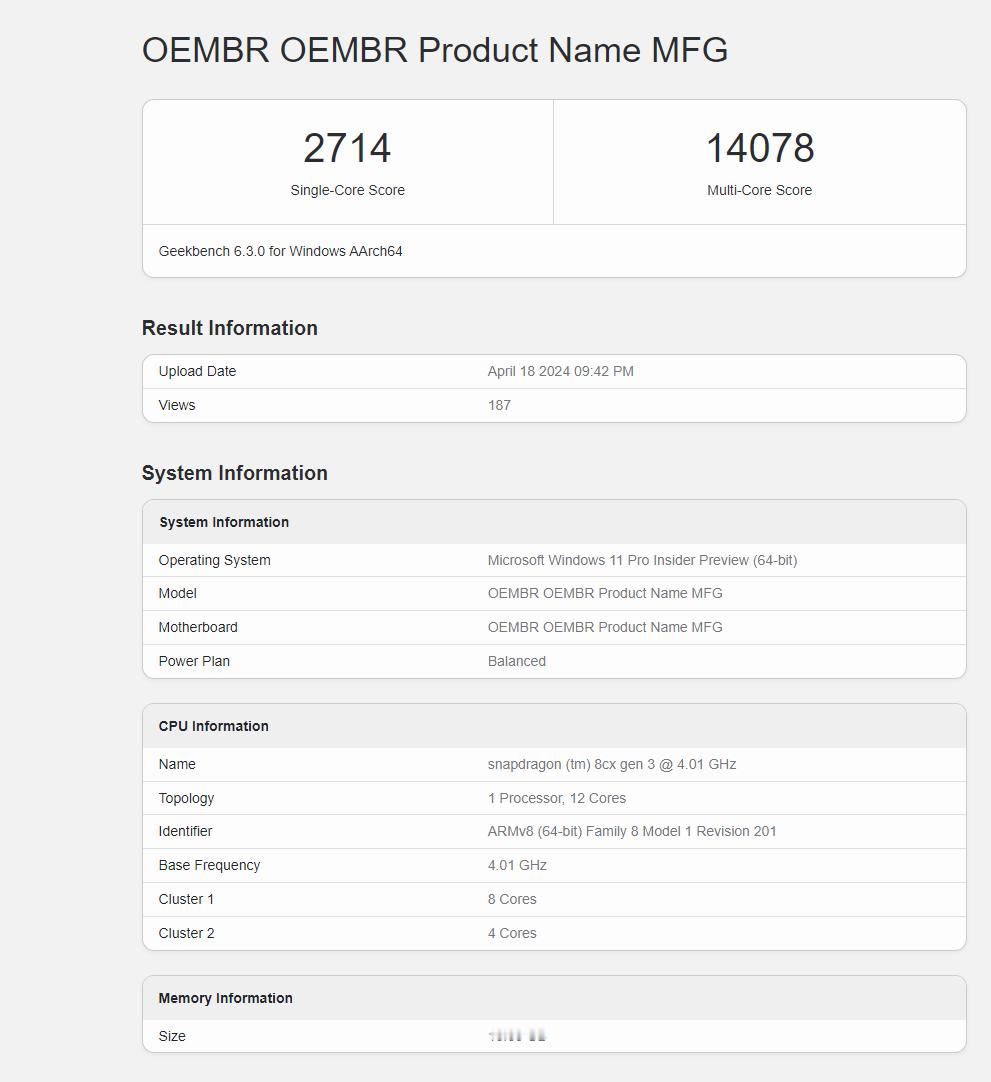Click Microsoft Windows 11 Pro Insider Preview value
The height and width of the screenshot is (1082, 991).
(x=642, y=560)
